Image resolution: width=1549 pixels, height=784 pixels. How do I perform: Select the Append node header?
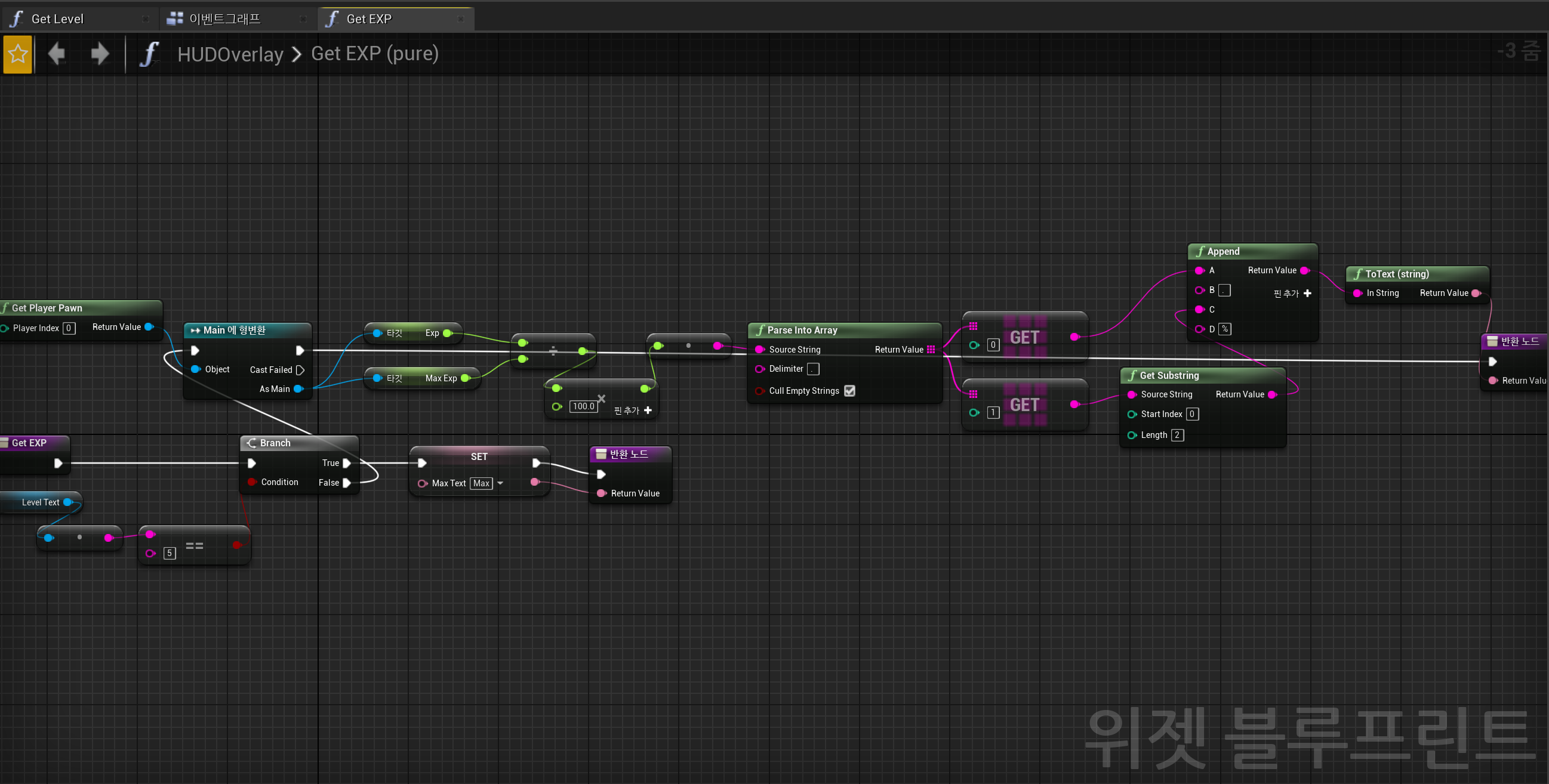[1252, 251]
